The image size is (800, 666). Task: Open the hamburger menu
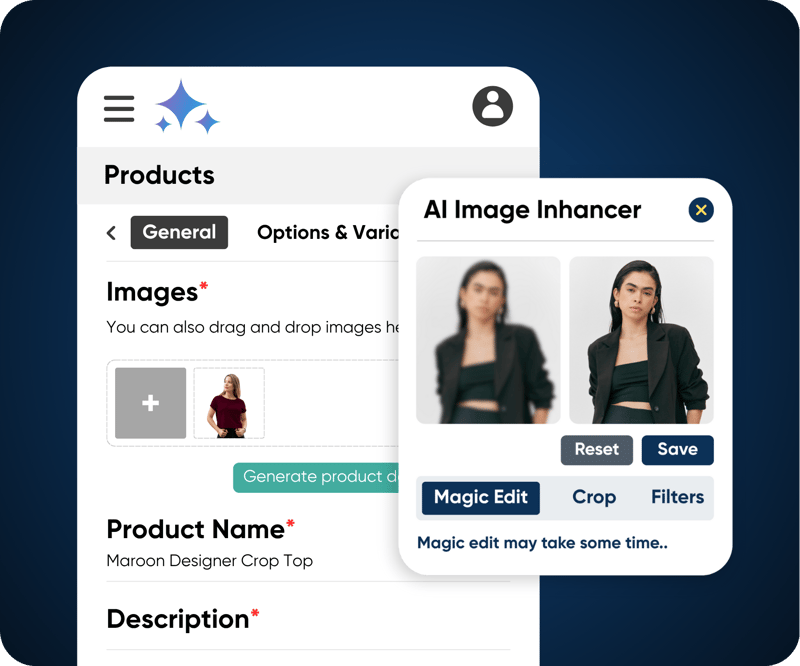click(119, 109)
